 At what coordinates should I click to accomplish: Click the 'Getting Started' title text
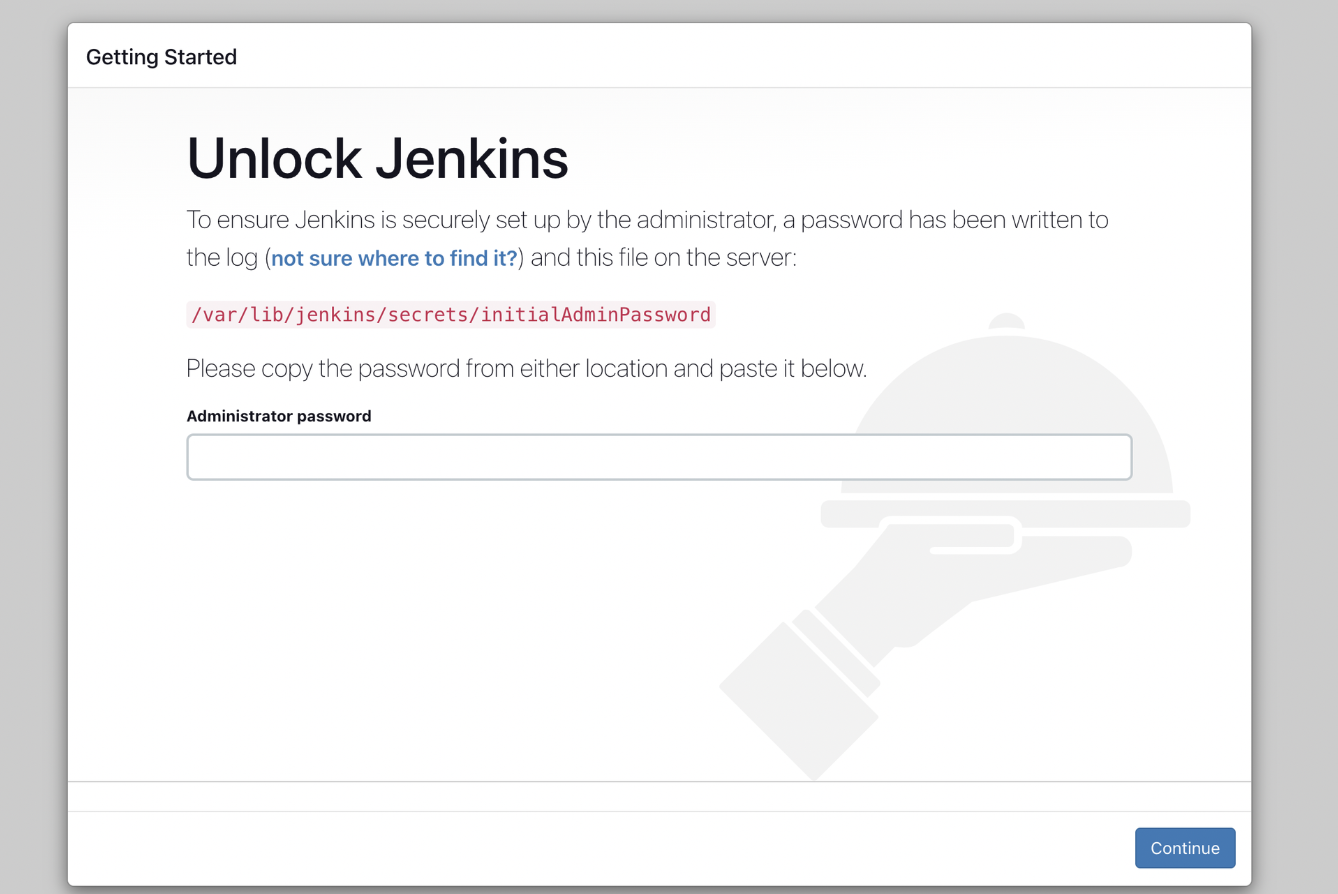(161, 57)
